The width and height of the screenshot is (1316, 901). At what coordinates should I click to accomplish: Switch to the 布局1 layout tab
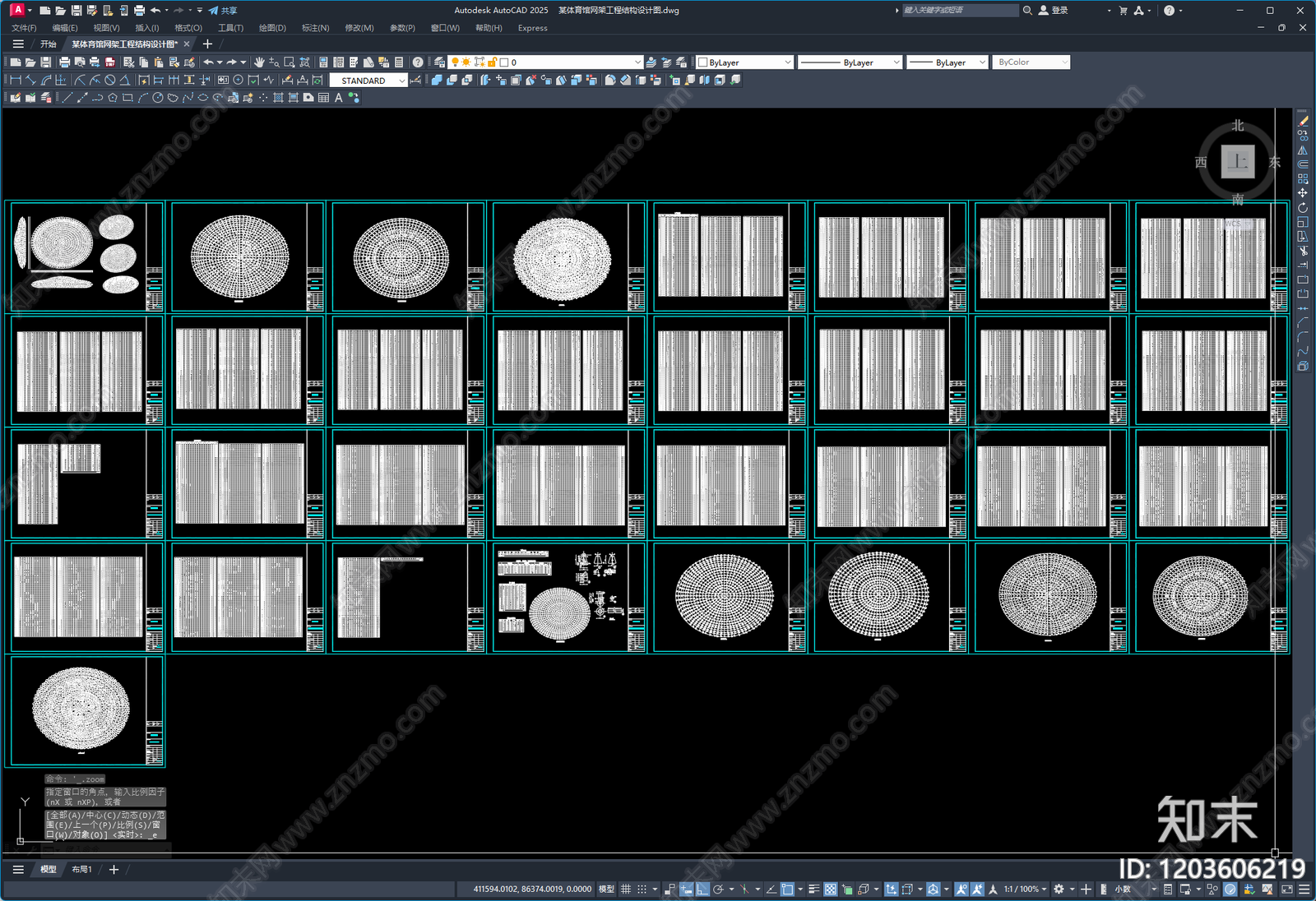81,870
